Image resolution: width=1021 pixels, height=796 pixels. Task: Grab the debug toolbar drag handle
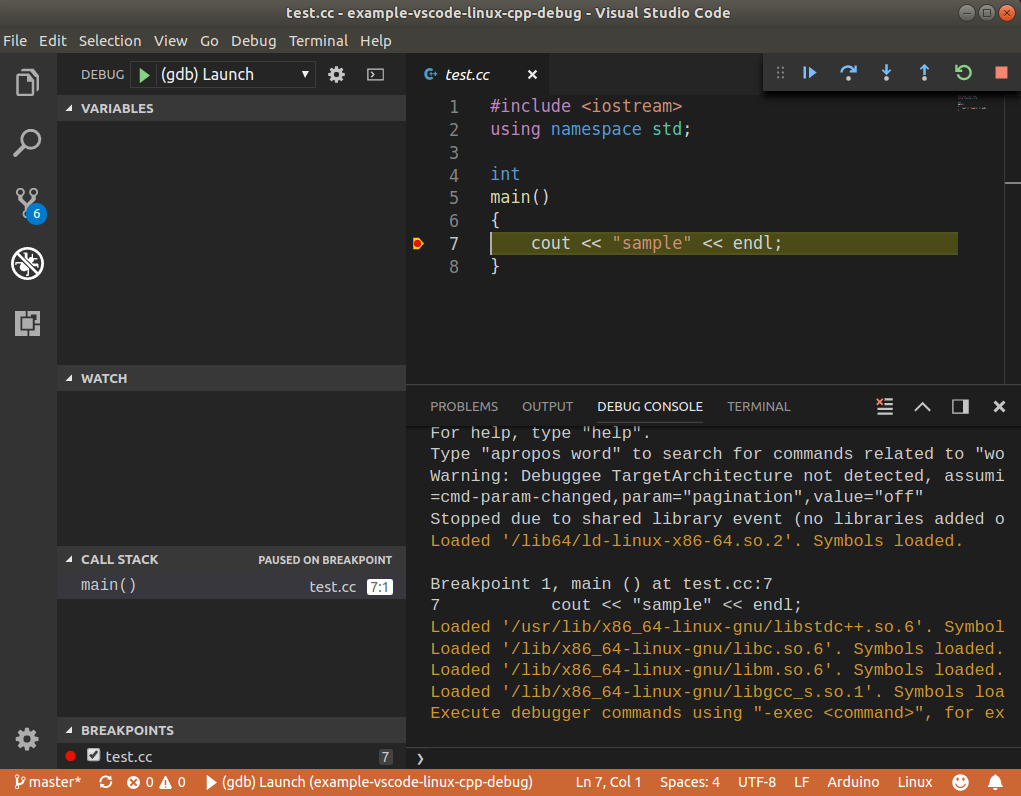(x=780, y=72)
